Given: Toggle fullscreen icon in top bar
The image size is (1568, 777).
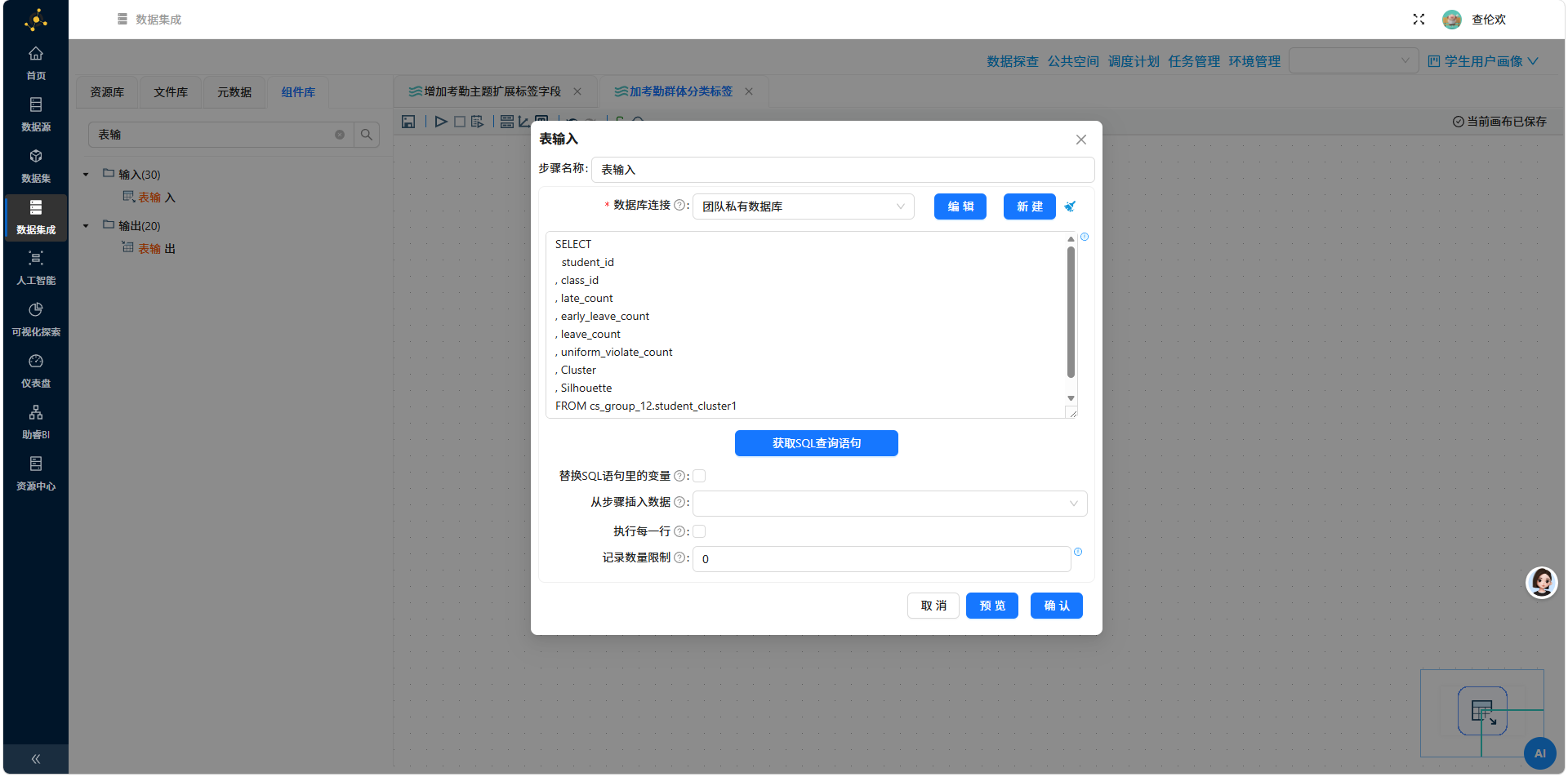Looking at the screenshot, I should pos(1419,20).
